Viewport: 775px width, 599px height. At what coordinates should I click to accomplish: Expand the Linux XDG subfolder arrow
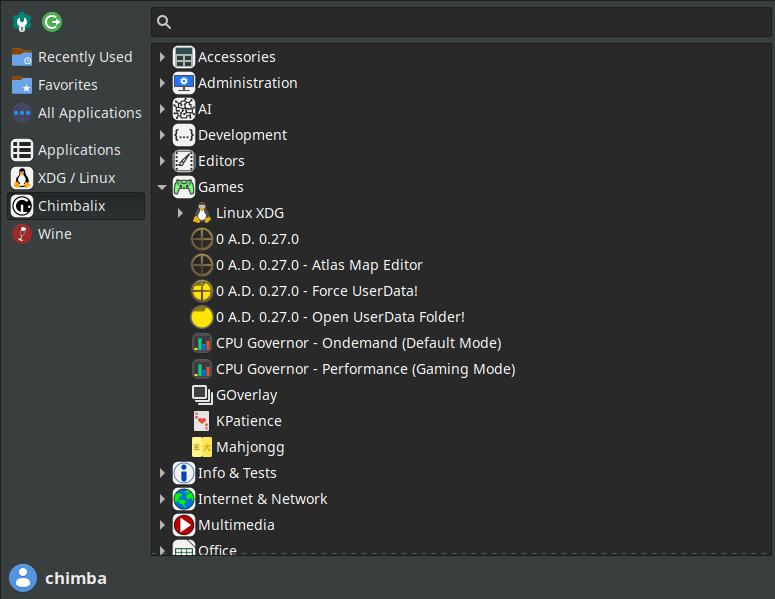[180, 213]
